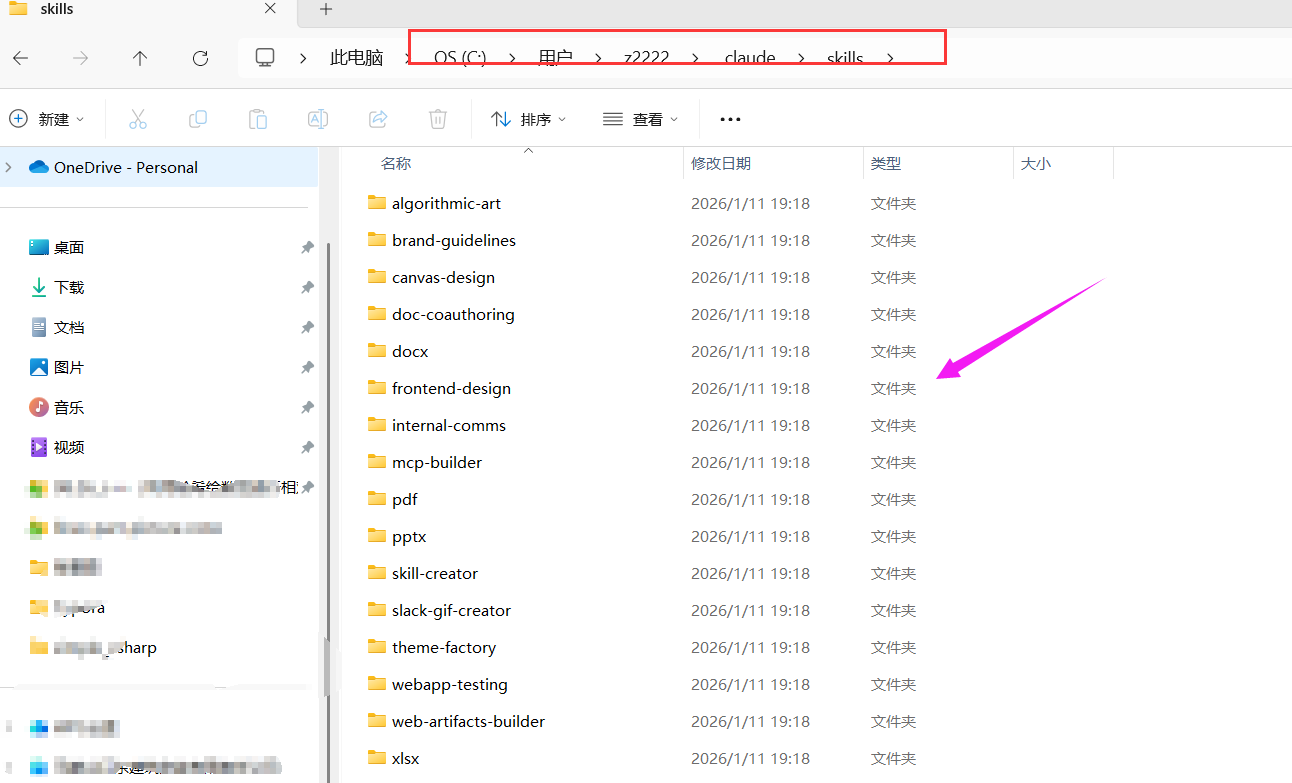1292x783 pixels.
Task: Click the Paste clipboard icon
Action: click(x=258, y=119)
